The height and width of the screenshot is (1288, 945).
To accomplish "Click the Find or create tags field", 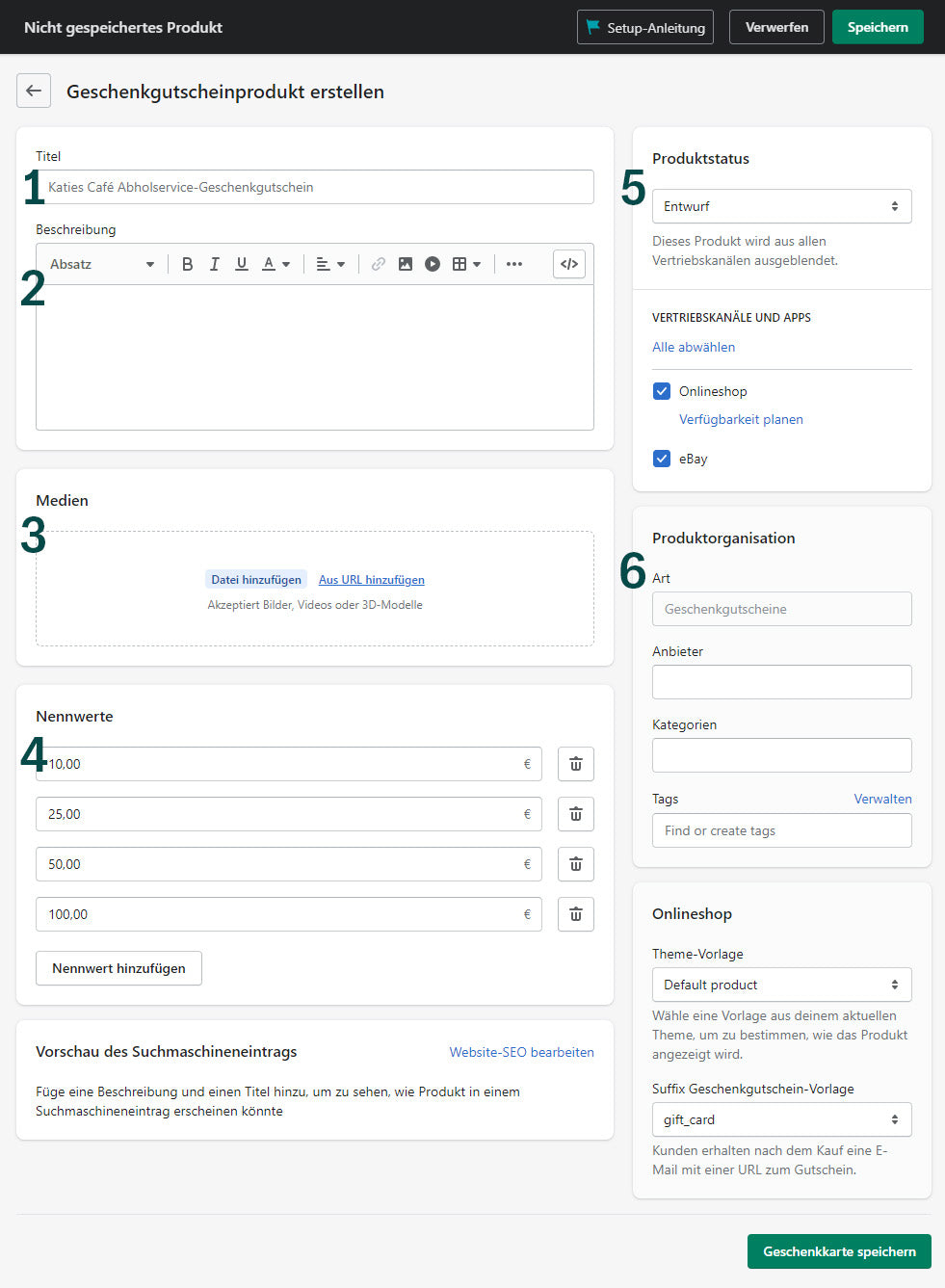I will coord(781,830).
